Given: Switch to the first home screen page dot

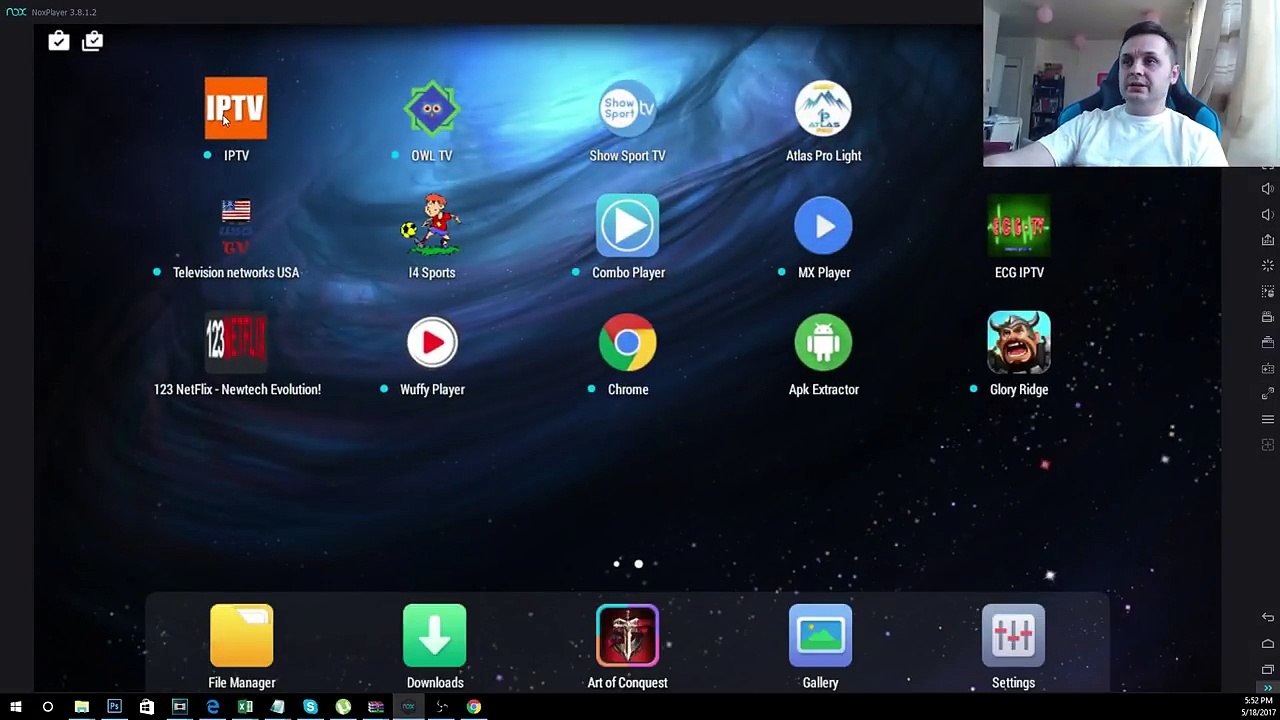Looking at the screenshot, I should pos(616,564).
